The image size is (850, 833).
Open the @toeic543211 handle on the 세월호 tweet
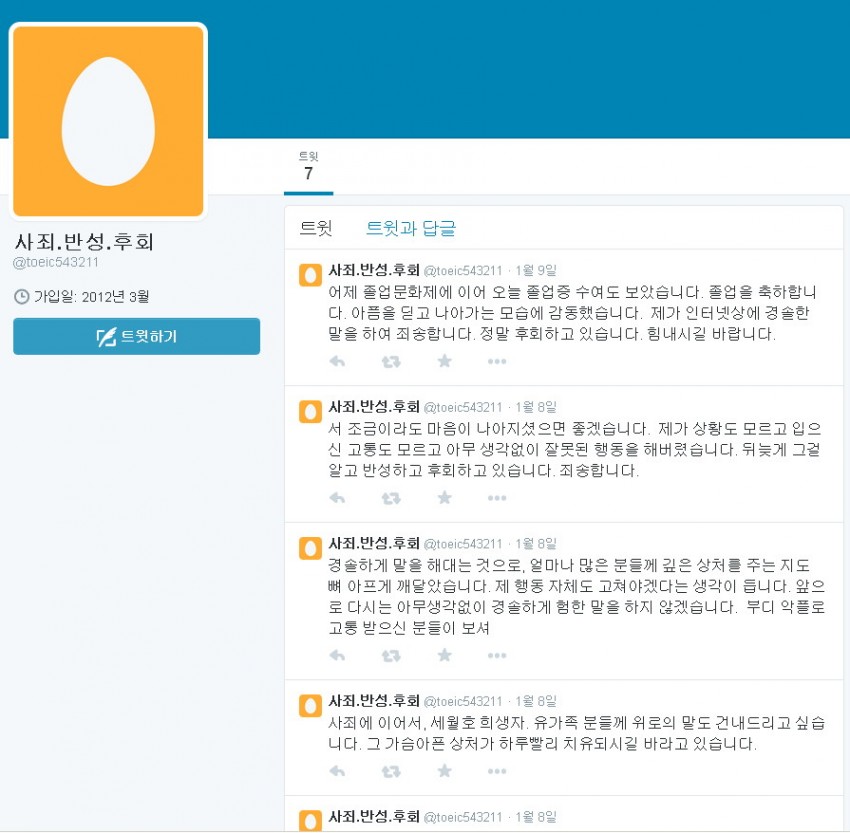[x=463, y=701]
